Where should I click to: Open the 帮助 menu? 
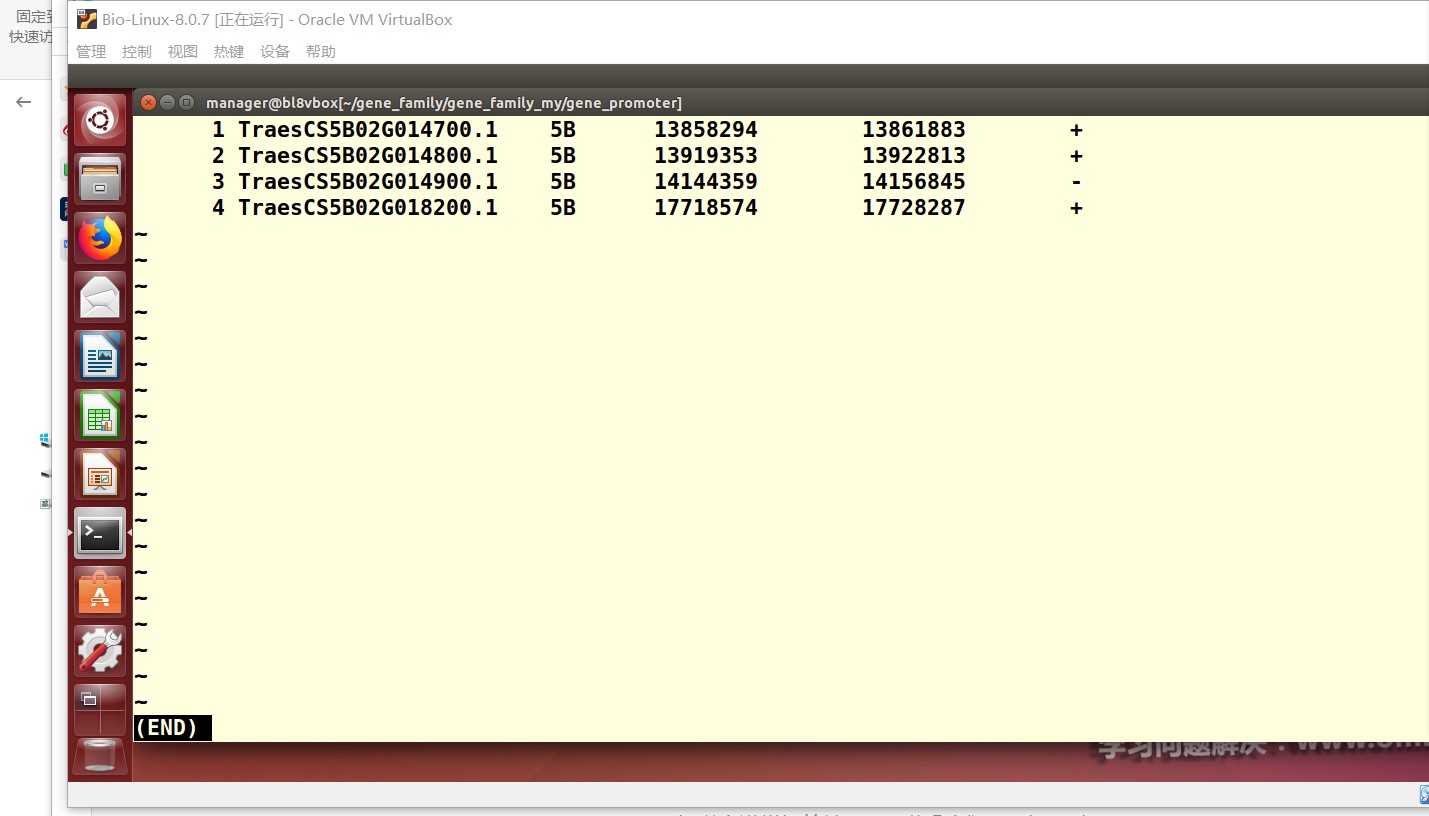coord(321,52)
